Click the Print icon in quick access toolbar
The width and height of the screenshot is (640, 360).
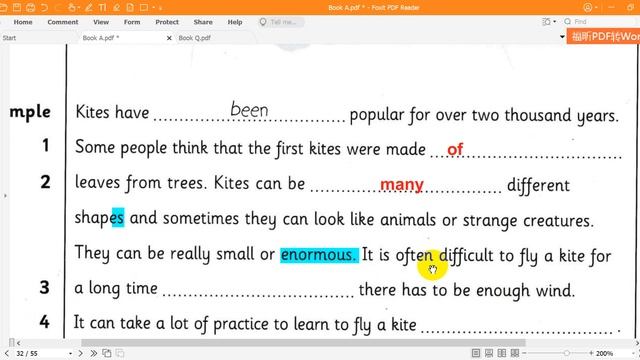(31, 7)
